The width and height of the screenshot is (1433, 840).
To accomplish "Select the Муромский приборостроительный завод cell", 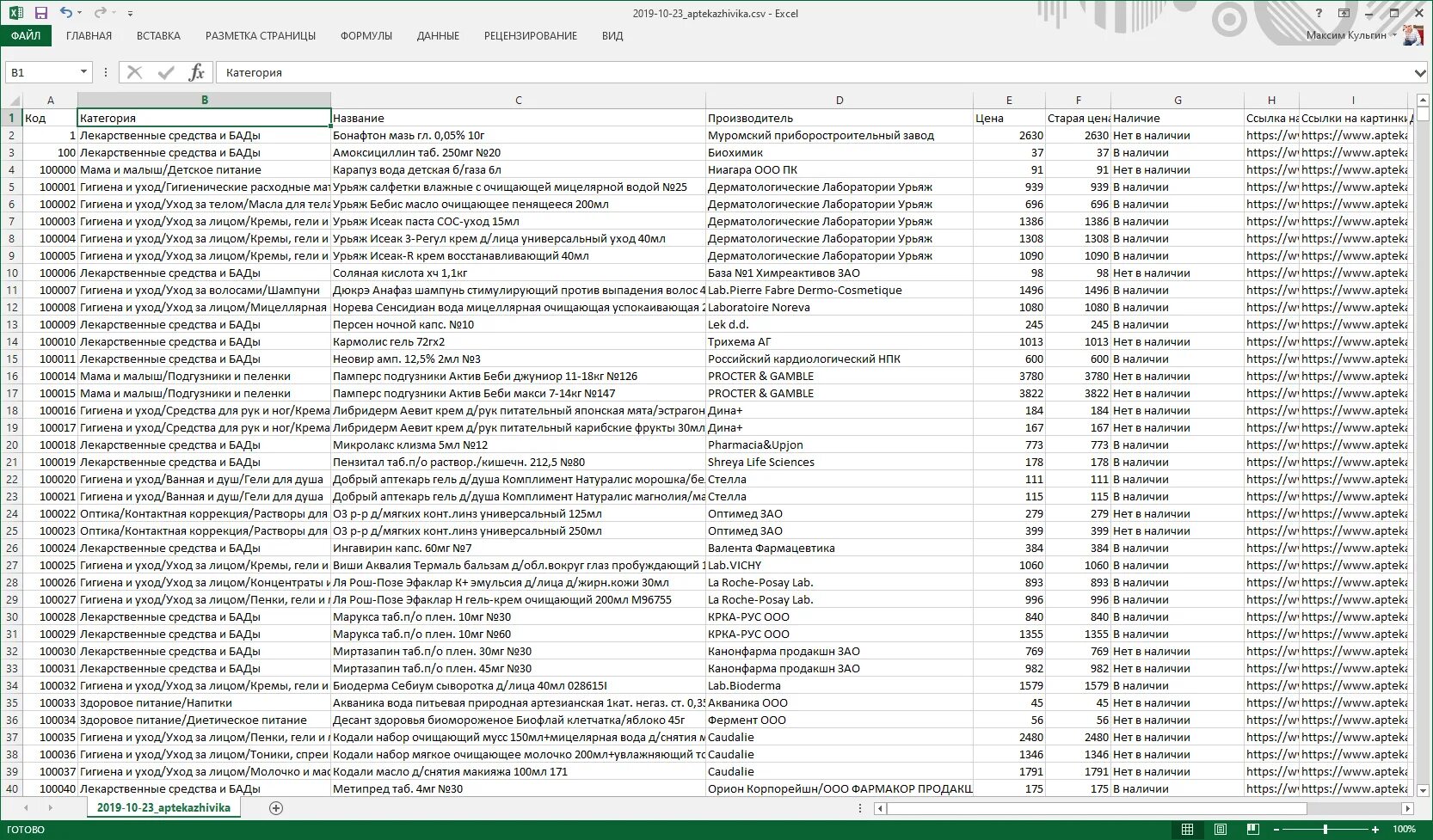I will click(840, 135).
